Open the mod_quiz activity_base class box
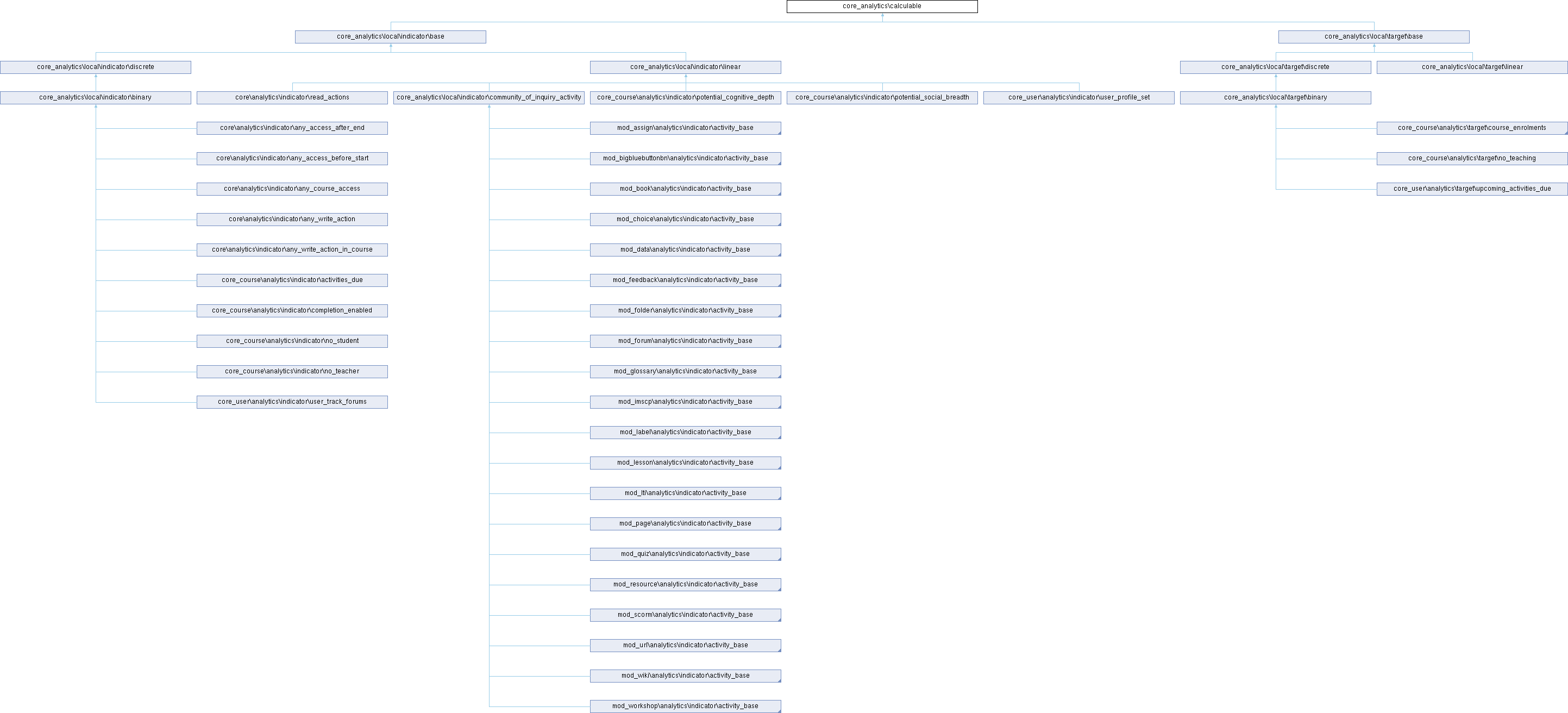This screenshot has width=1568, height=713. click(x=685, y=554)
